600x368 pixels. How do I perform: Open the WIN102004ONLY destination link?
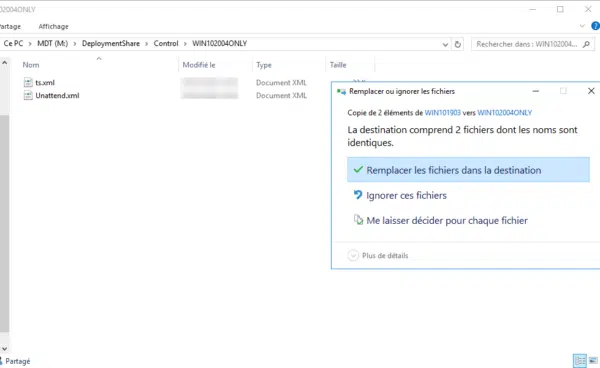505,113
